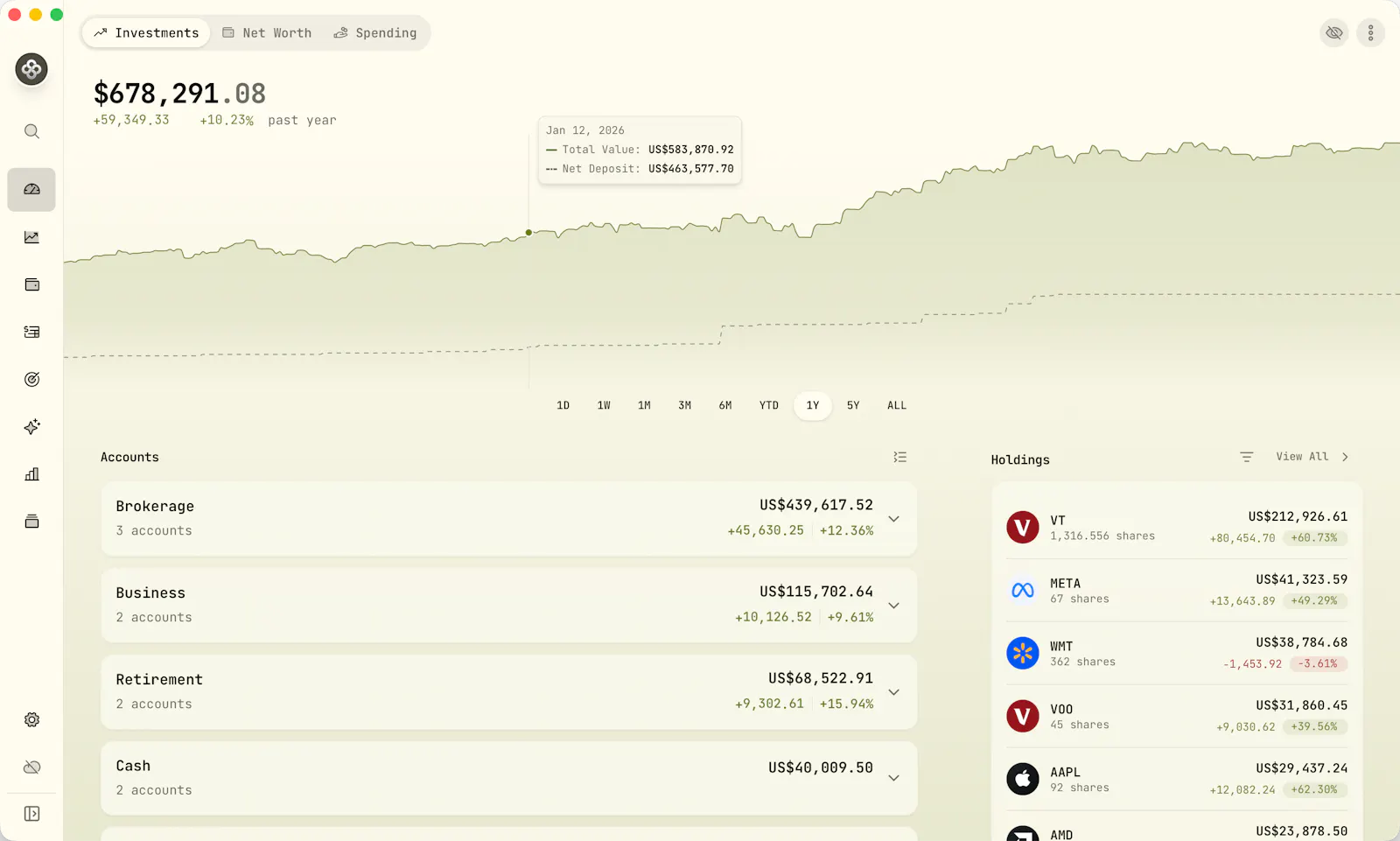The image size is (1400, 841).
Task: Open the wallet accounts icon in sidebar
Action: 31,284
